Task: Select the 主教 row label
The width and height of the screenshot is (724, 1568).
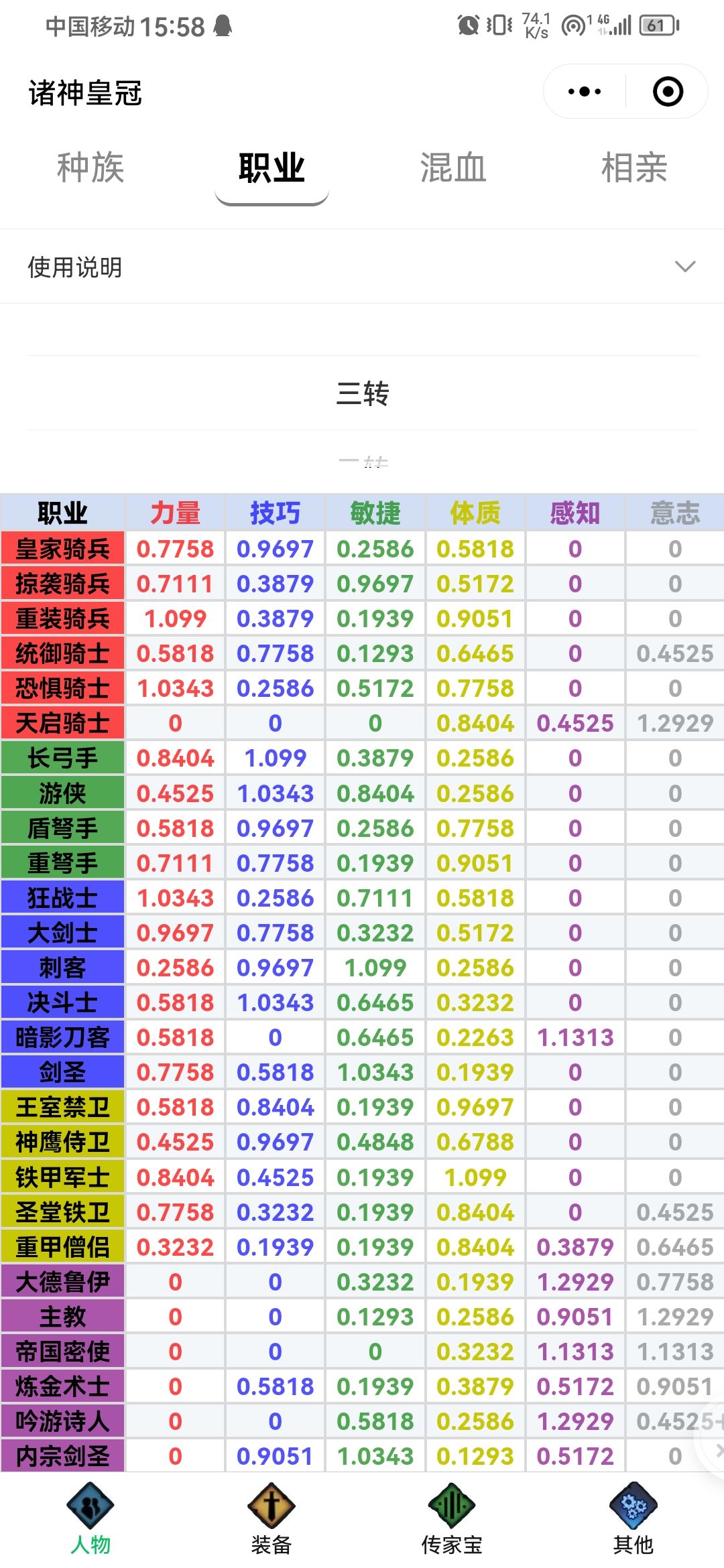Action: pyautogui.click(x=62, y=1317)
